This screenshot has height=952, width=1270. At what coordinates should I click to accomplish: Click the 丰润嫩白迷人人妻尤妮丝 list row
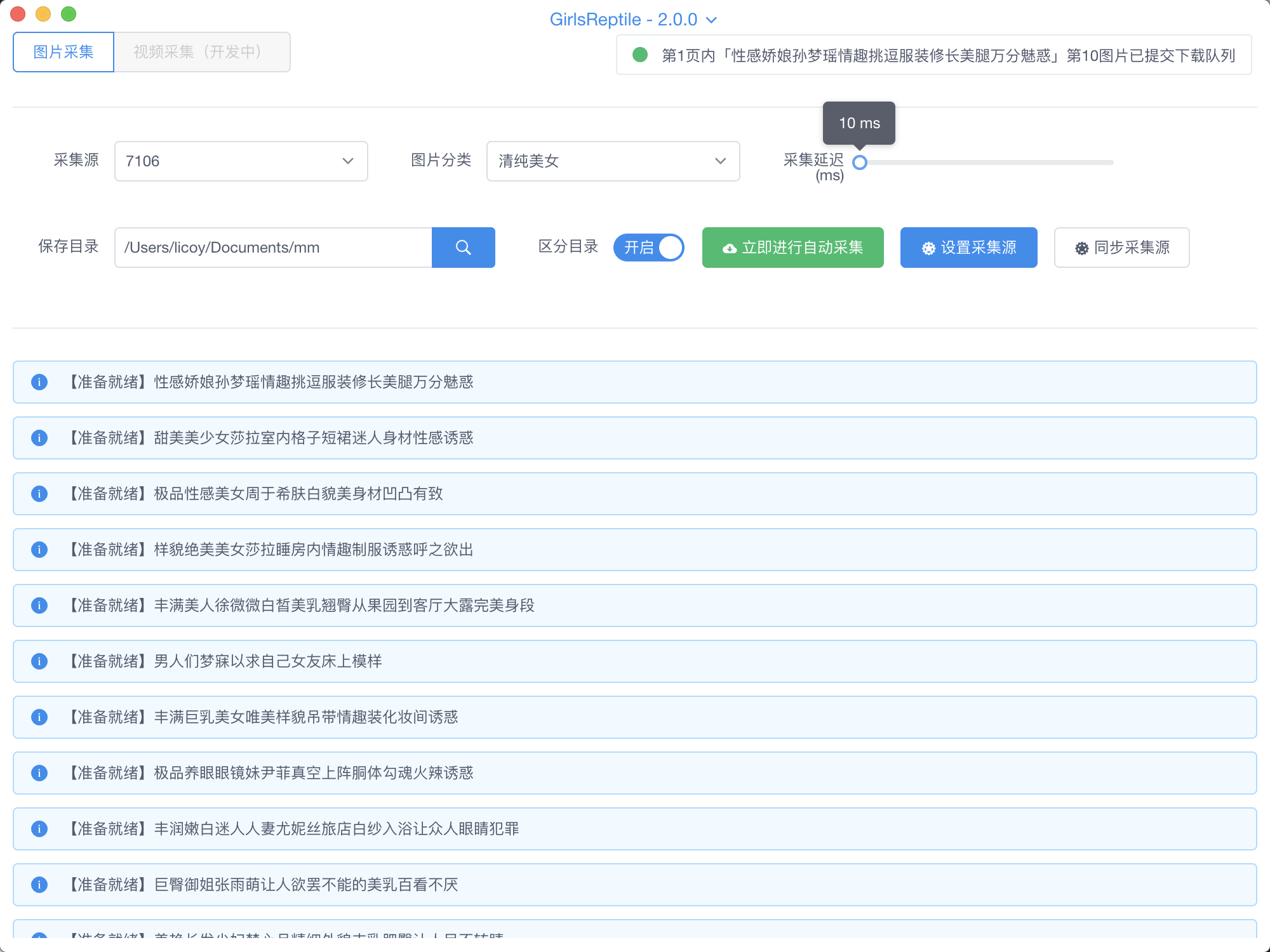[x=635, y=829]
